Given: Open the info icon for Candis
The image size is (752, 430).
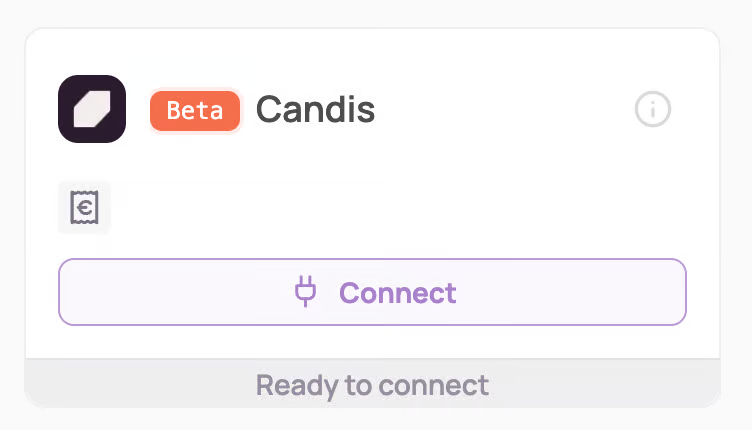Looking at the screenshot, I should pyautogui.click(x=653, y=109).
